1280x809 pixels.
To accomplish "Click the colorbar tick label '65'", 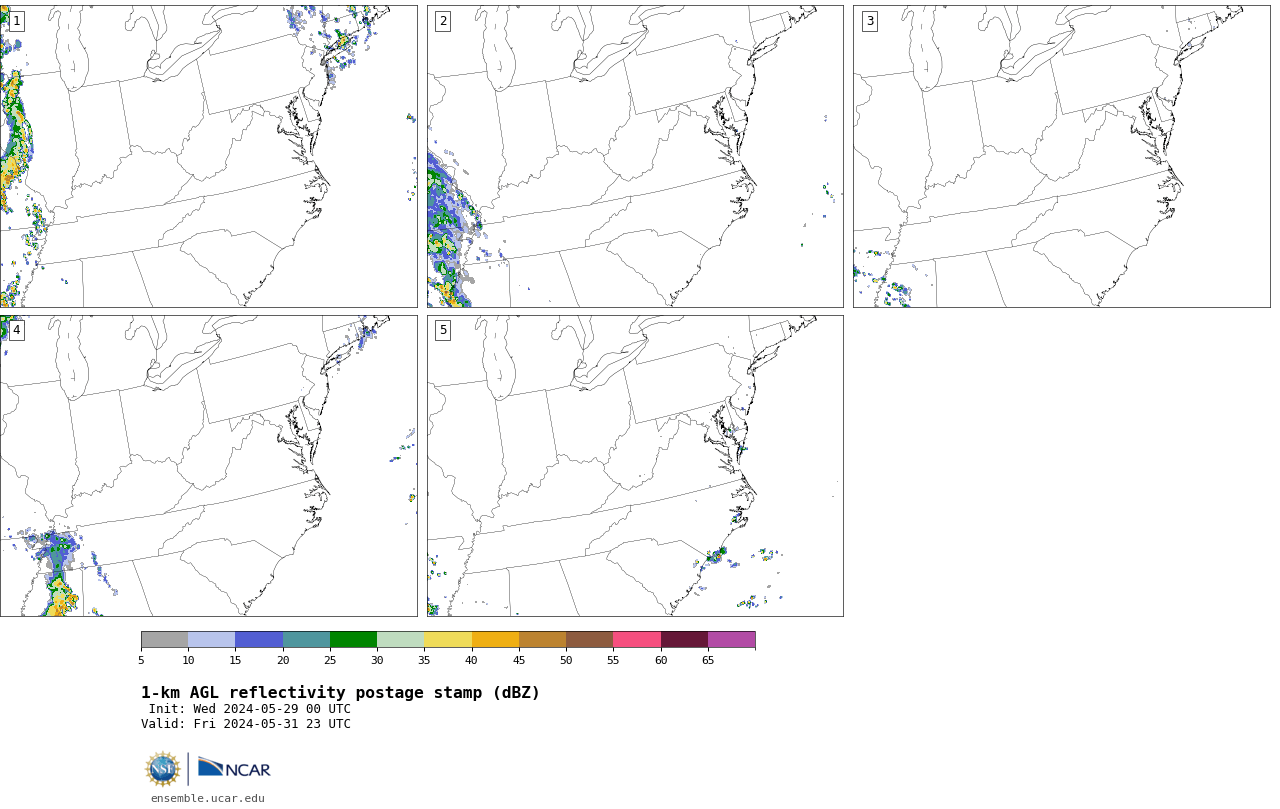I will [708, 660].
